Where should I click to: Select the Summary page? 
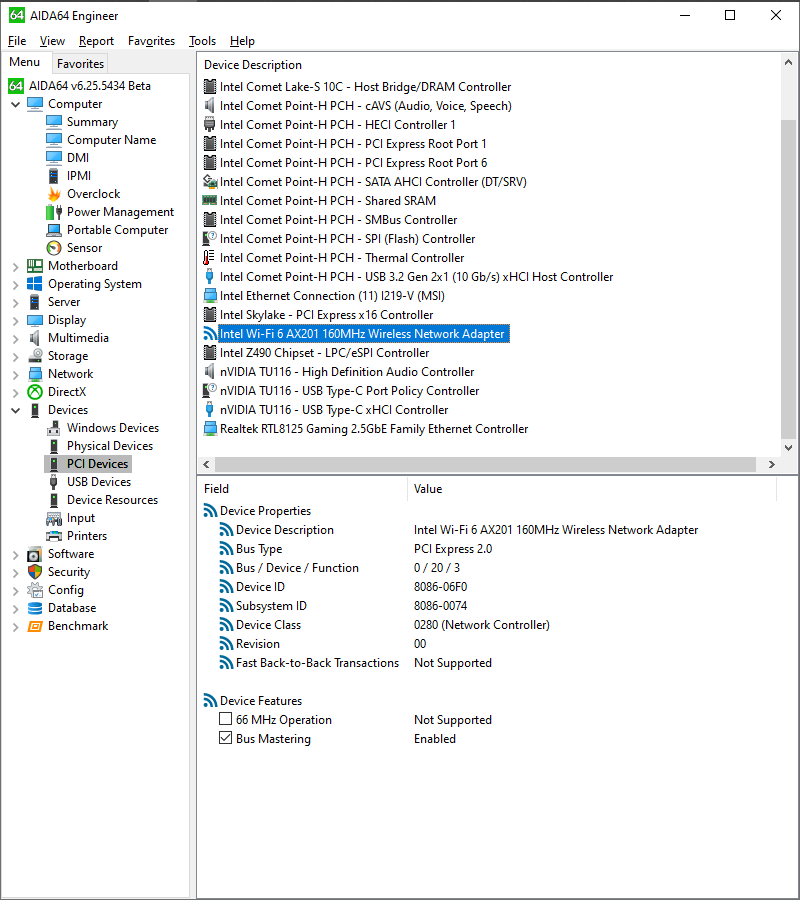click(x=92, y=122)
